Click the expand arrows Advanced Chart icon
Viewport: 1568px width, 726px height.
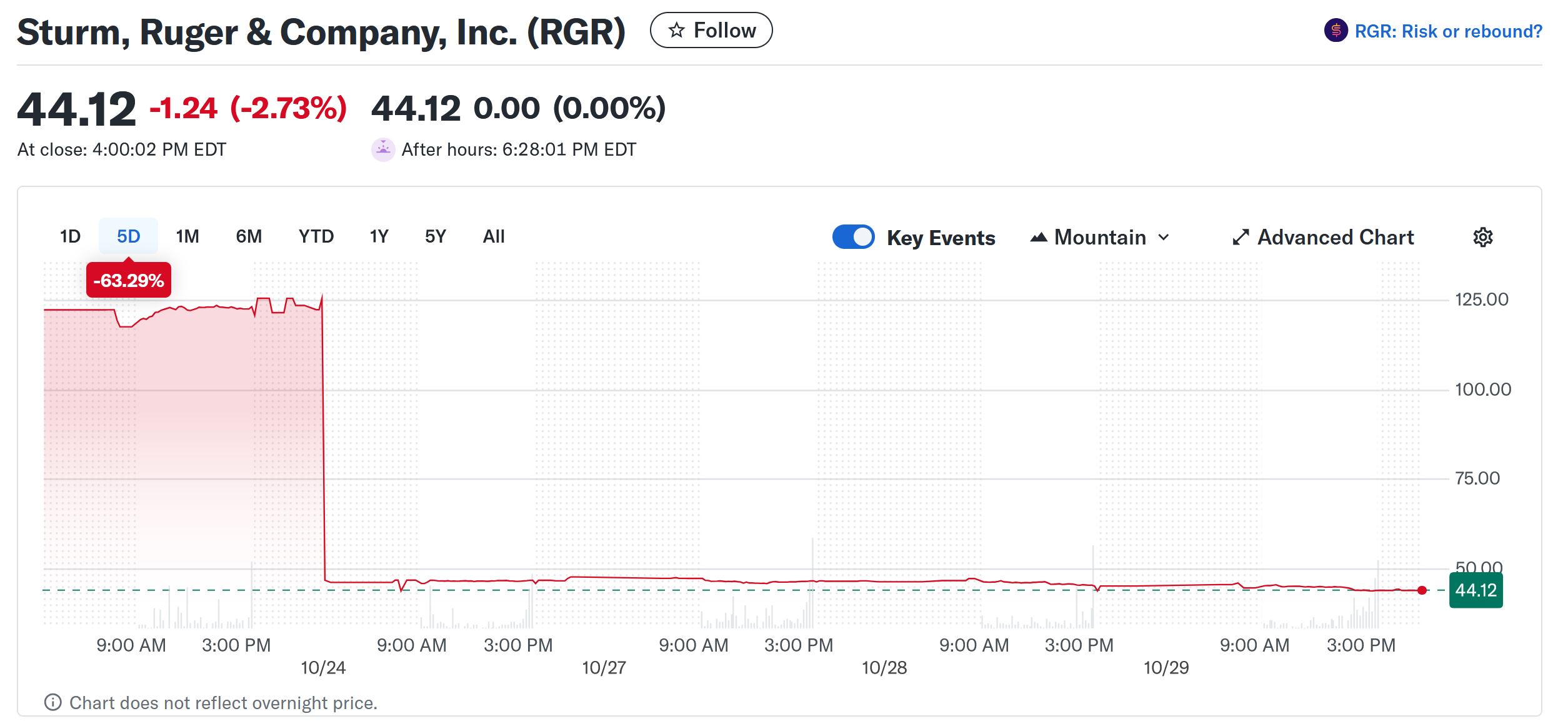(1240, 237)
